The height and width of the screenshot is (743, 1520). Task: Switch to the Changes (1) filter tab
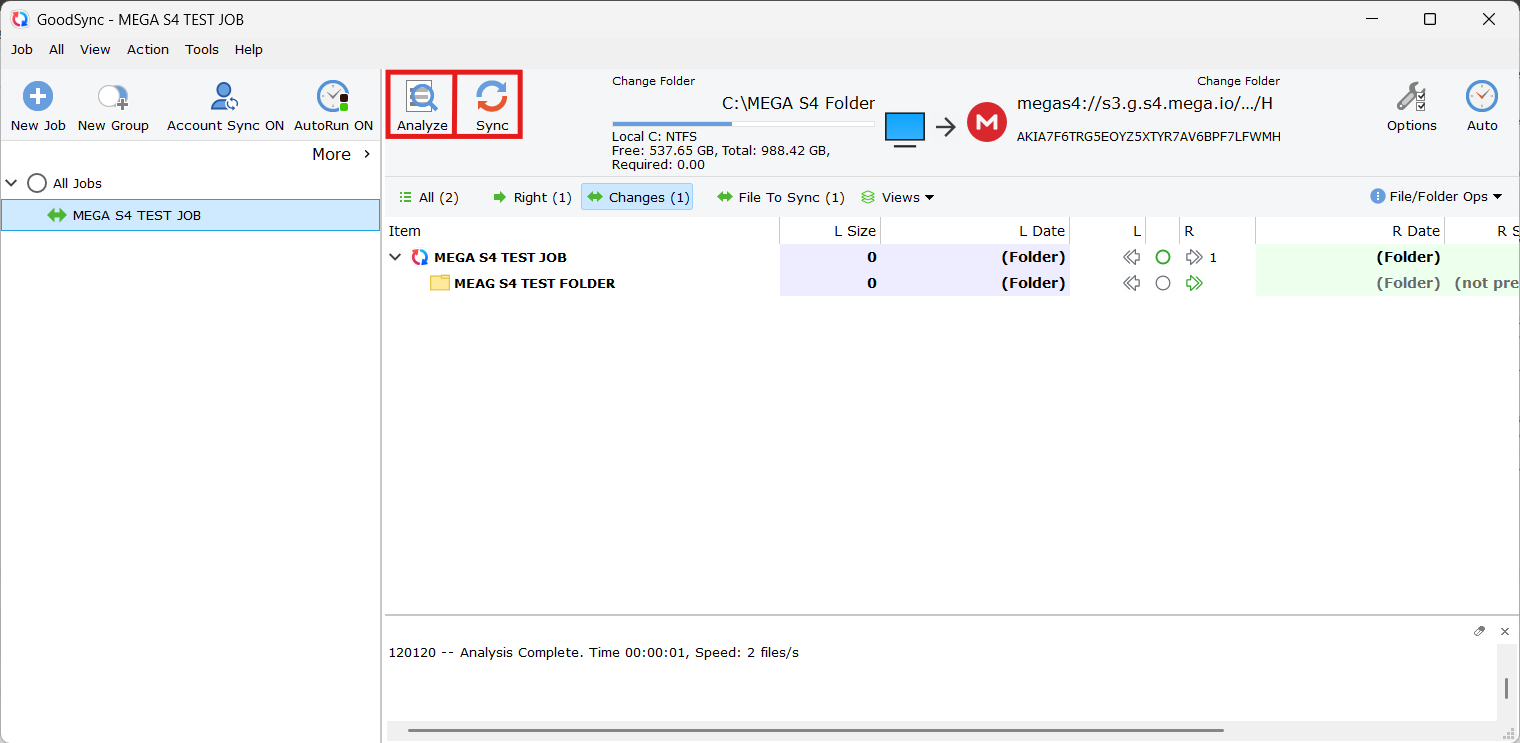pos(637,197)
